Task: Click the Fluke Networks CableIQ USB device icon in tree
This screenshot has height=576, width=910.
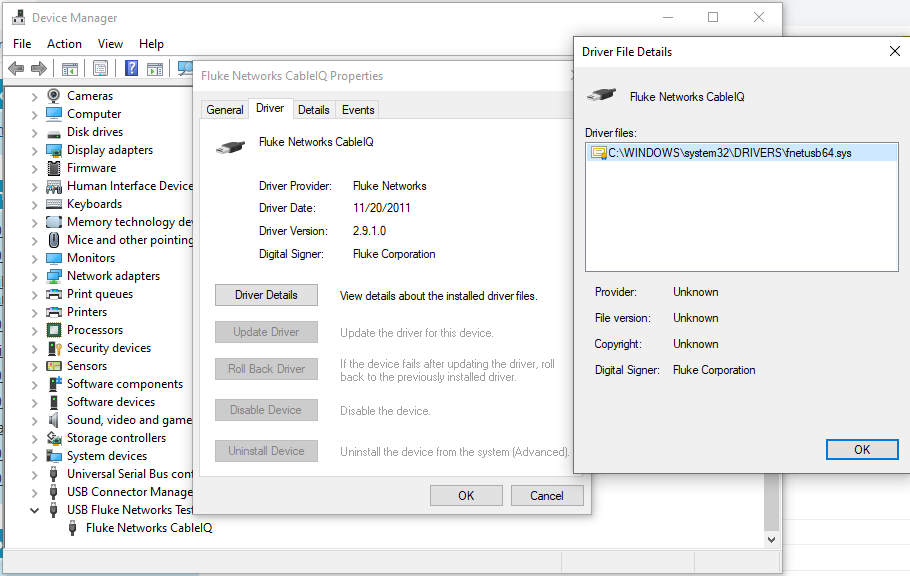Action: pyautogui.click(x=73, y=528)
